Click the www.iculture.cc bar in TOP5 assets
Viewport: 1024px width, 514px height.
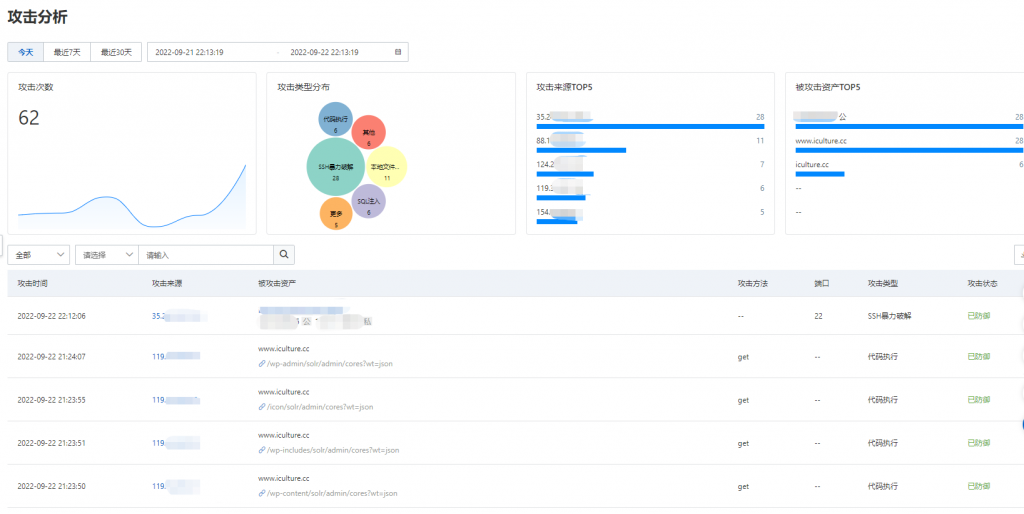tap(909, 150)
